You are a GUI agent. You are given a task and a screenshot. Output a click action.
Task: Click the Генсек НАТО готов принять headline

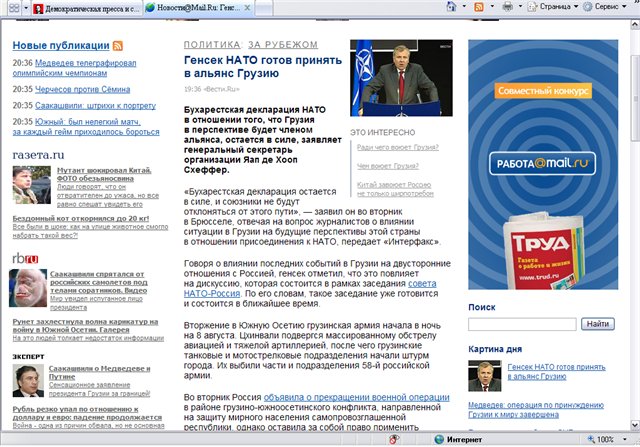tap(263, 67)
